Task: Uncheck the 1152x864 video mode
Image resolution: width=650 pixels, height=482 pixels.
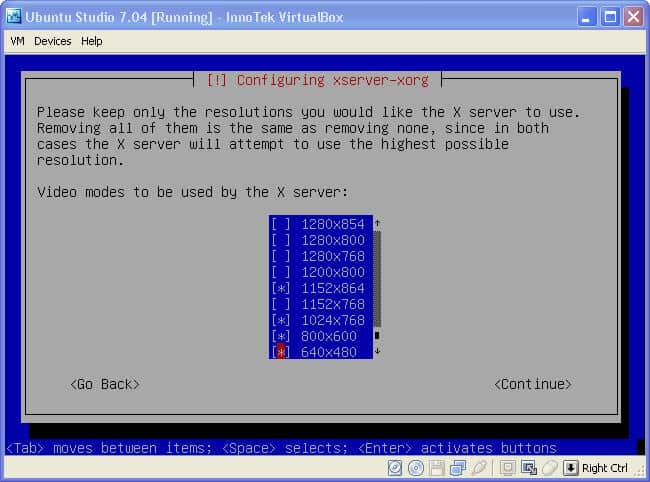Action: coord(280,288)
